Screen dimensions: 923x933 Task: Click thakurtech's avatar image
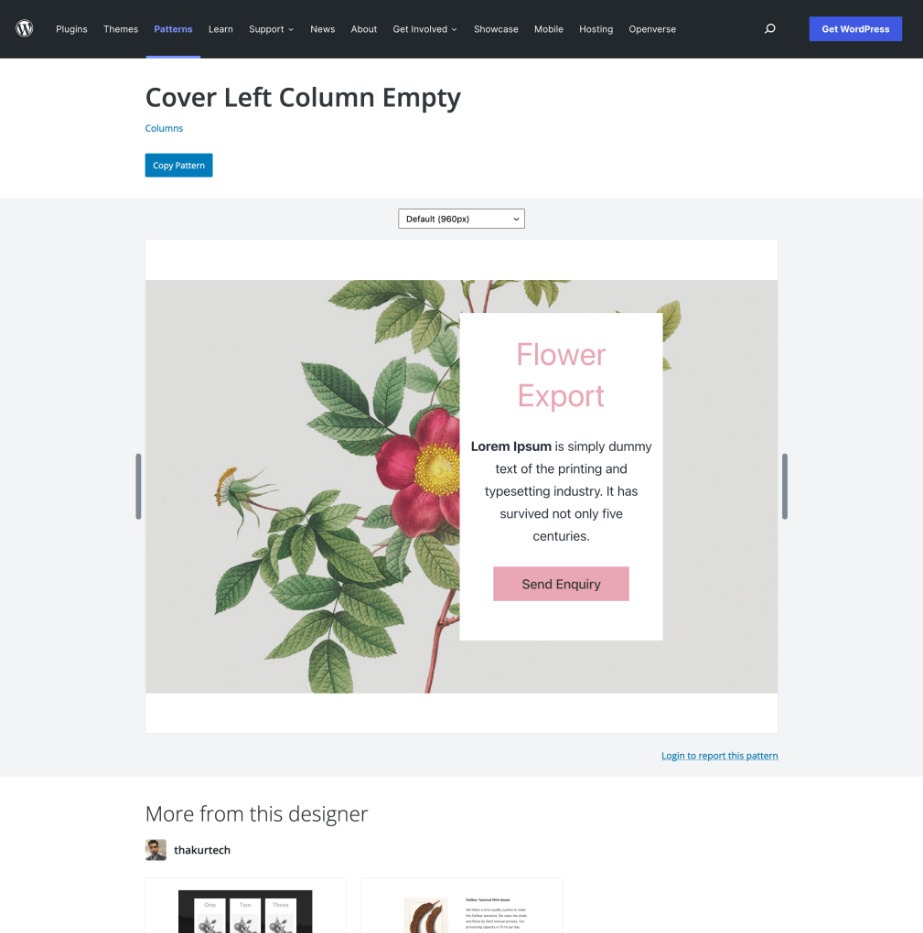pyautogui.click(x=156, y=850)
